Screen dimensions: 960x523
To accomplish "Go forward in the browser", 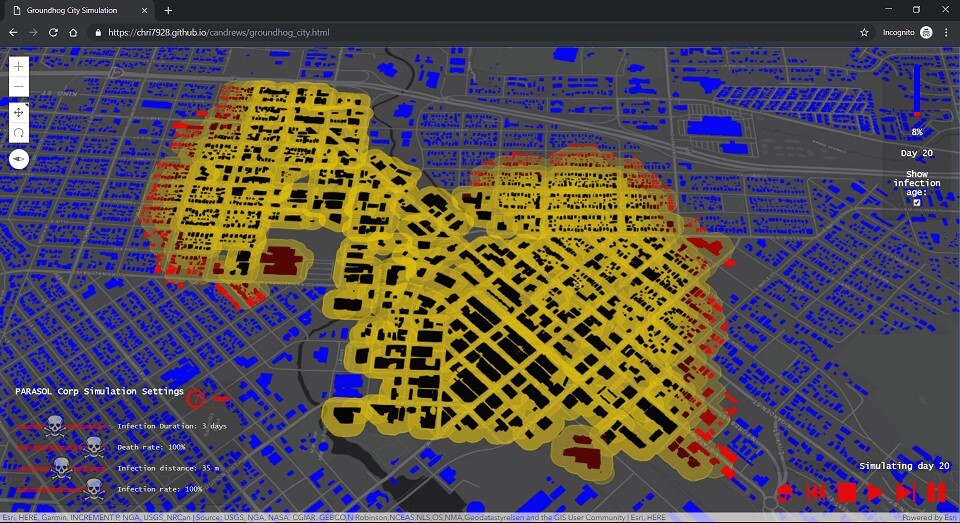I will click(x=33, y=32).
